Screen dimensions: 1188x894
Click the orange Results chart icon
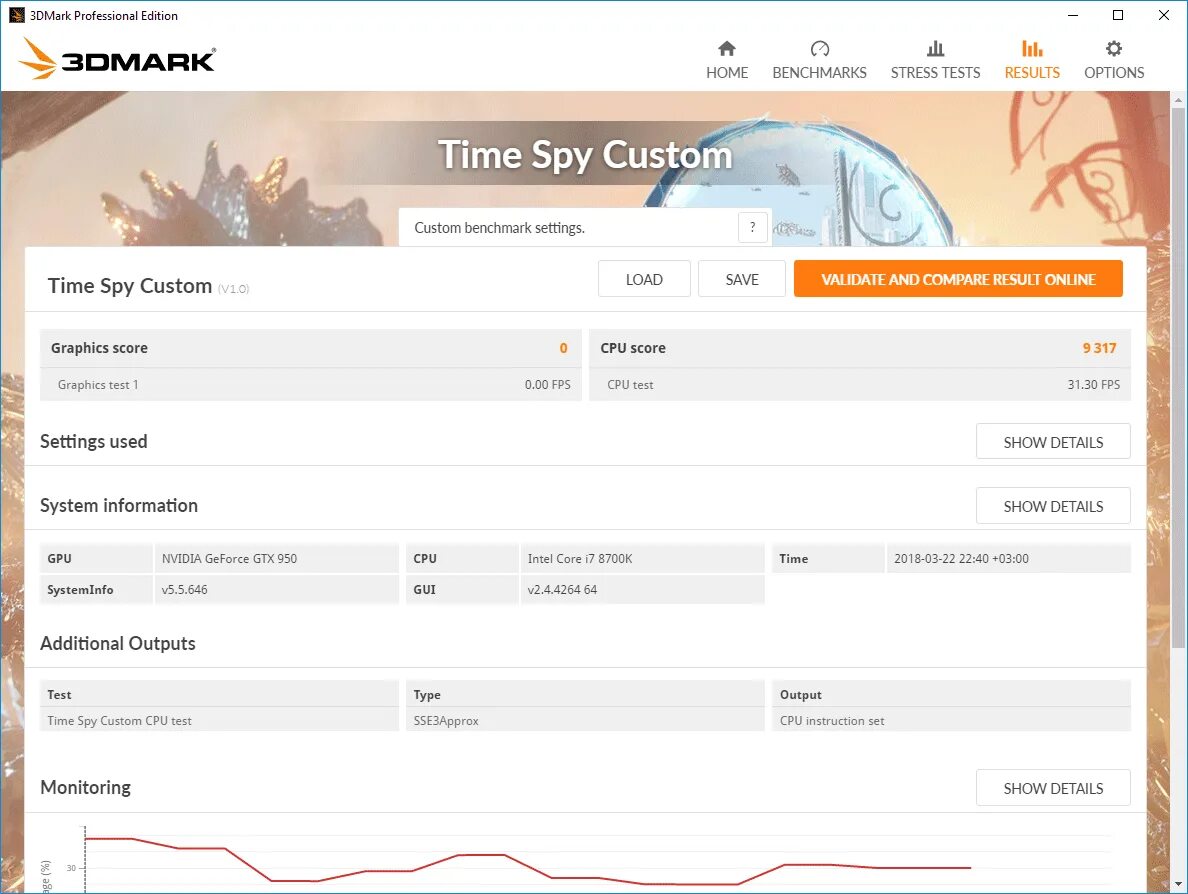coord(1032,48)
